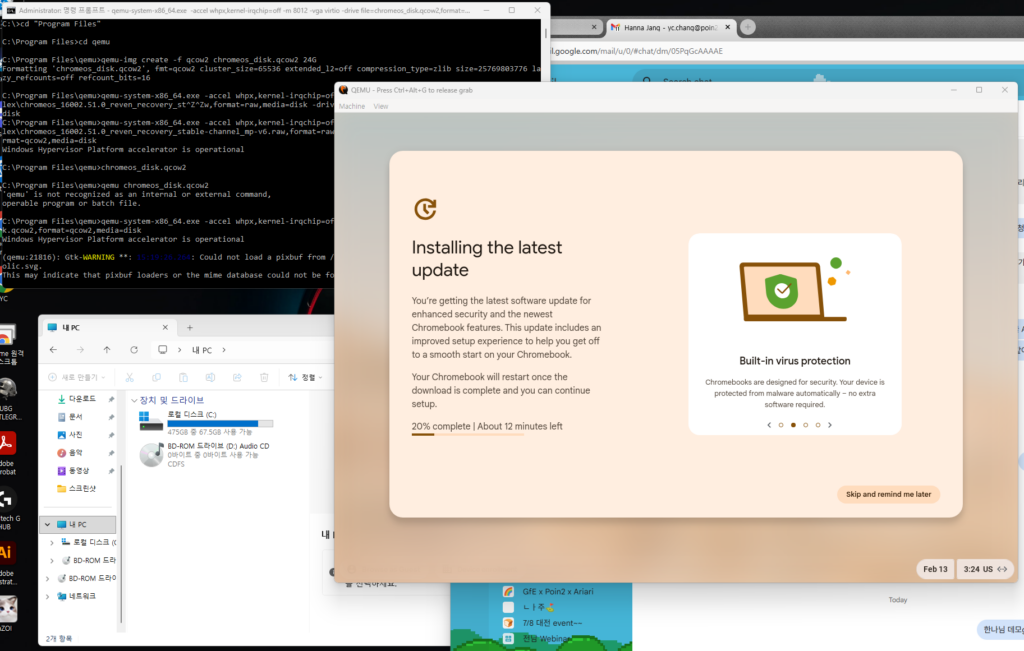The height and width of the screenshot is (651, 1024).
Task: Click next arrow in the feature carousel
Action: 830,425
